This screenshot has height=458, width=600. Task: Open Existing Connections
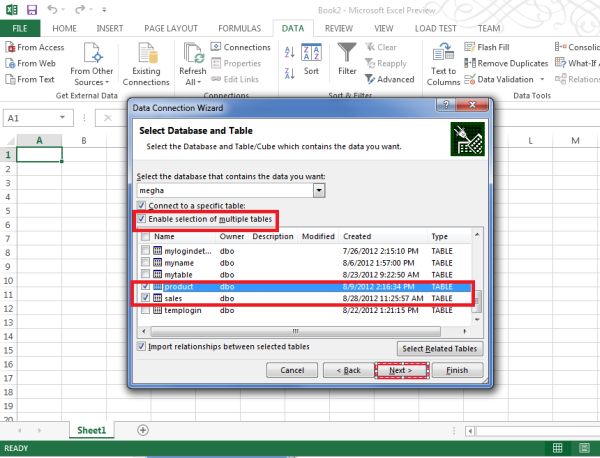(x=146, y=64)
